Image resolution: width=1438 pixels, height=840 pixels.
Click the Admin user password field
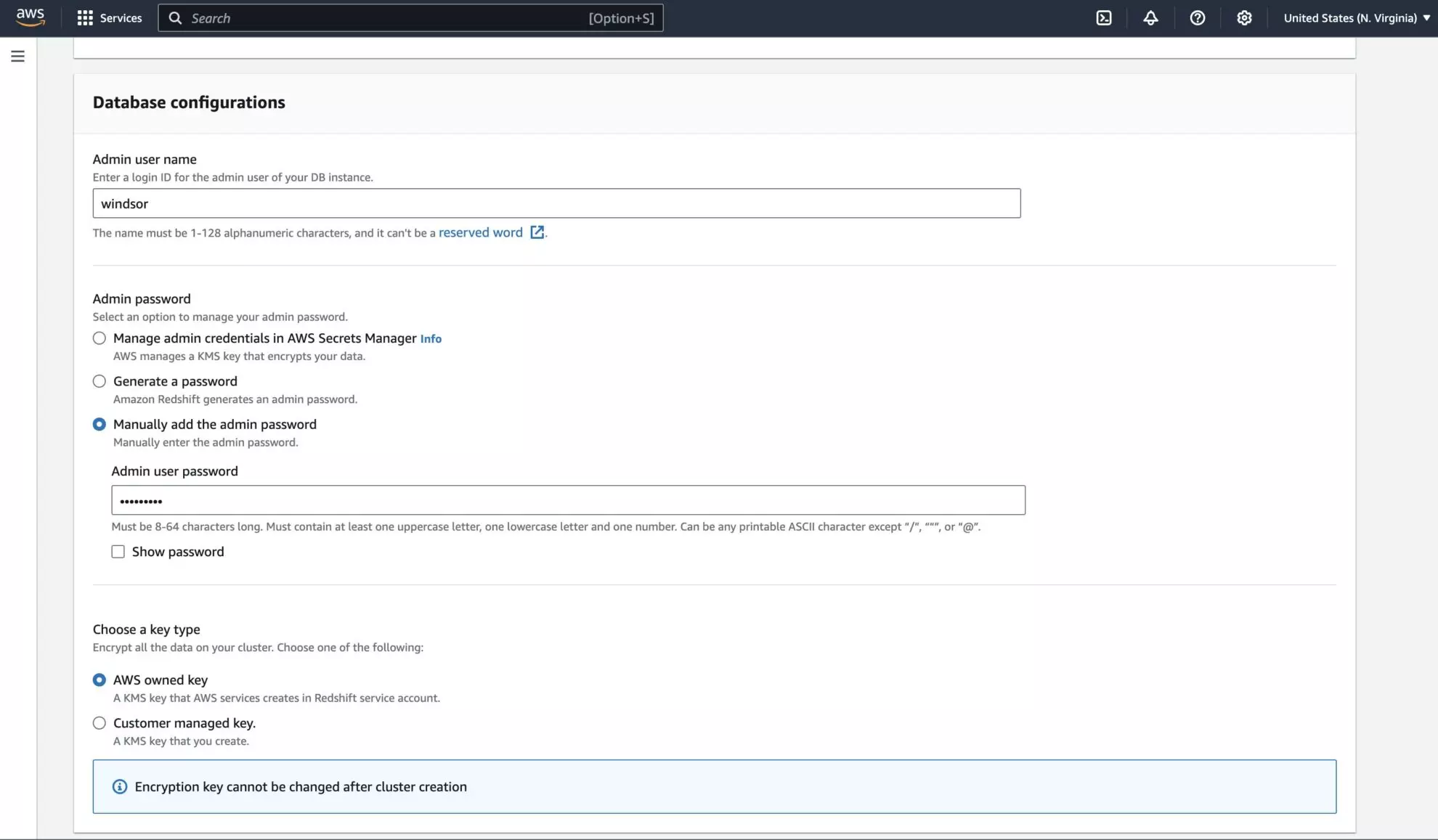(x=568, y=500)
